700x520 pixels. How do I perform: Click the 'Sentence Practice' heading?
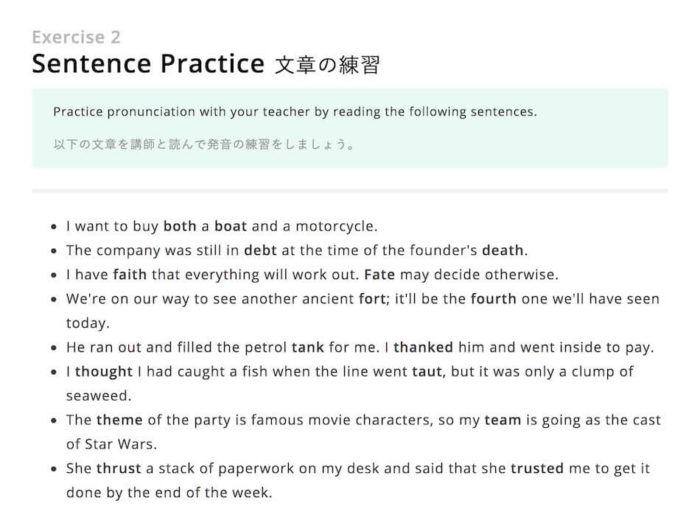148,63
